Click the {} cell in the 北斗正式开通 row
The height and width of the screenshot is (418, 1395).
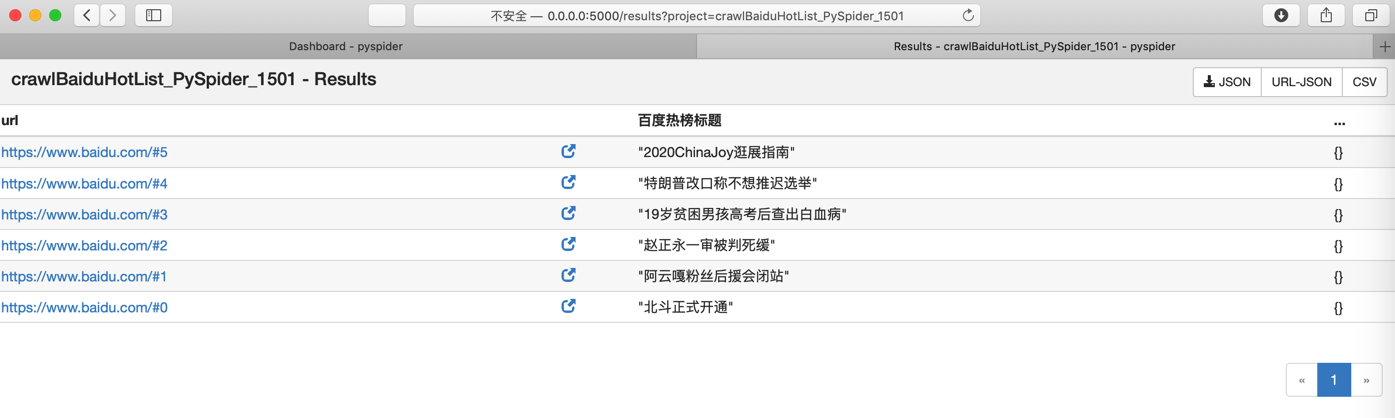[1338, 308]
